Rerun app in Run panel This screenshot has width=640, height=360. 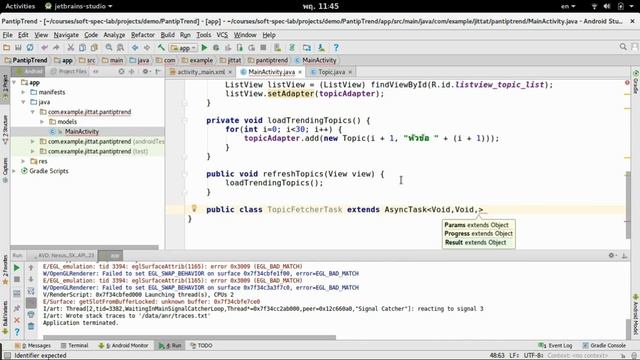click(x=17, y=268)
